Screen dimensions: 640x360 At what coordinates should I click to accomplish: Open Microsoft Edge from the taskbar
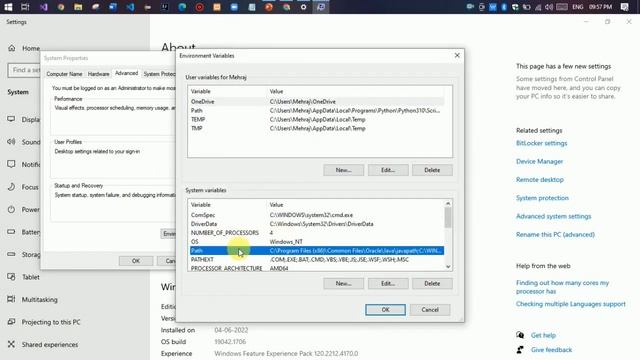click(x=182, y=7)
